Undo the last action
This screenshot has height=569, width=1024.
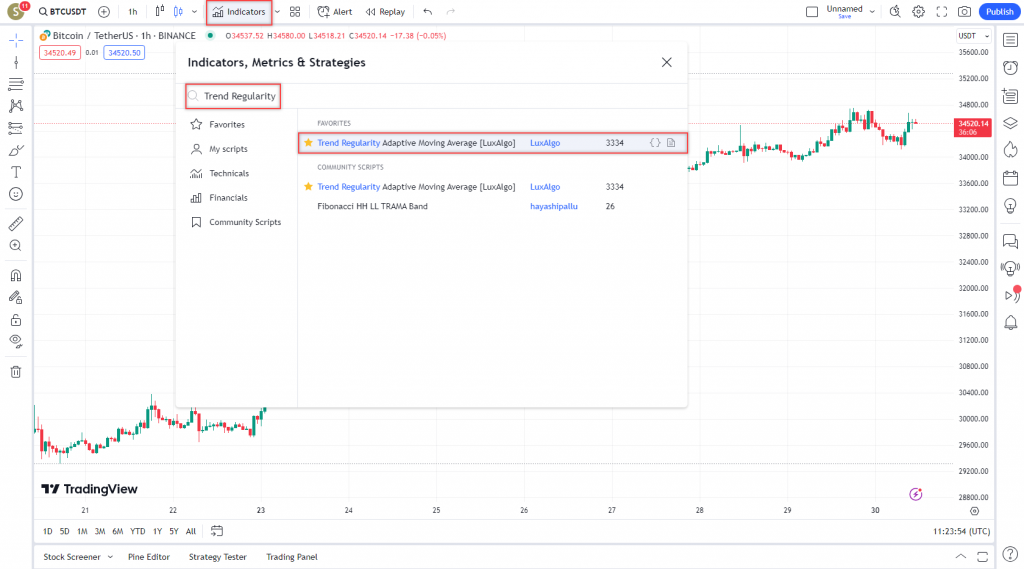428,12
